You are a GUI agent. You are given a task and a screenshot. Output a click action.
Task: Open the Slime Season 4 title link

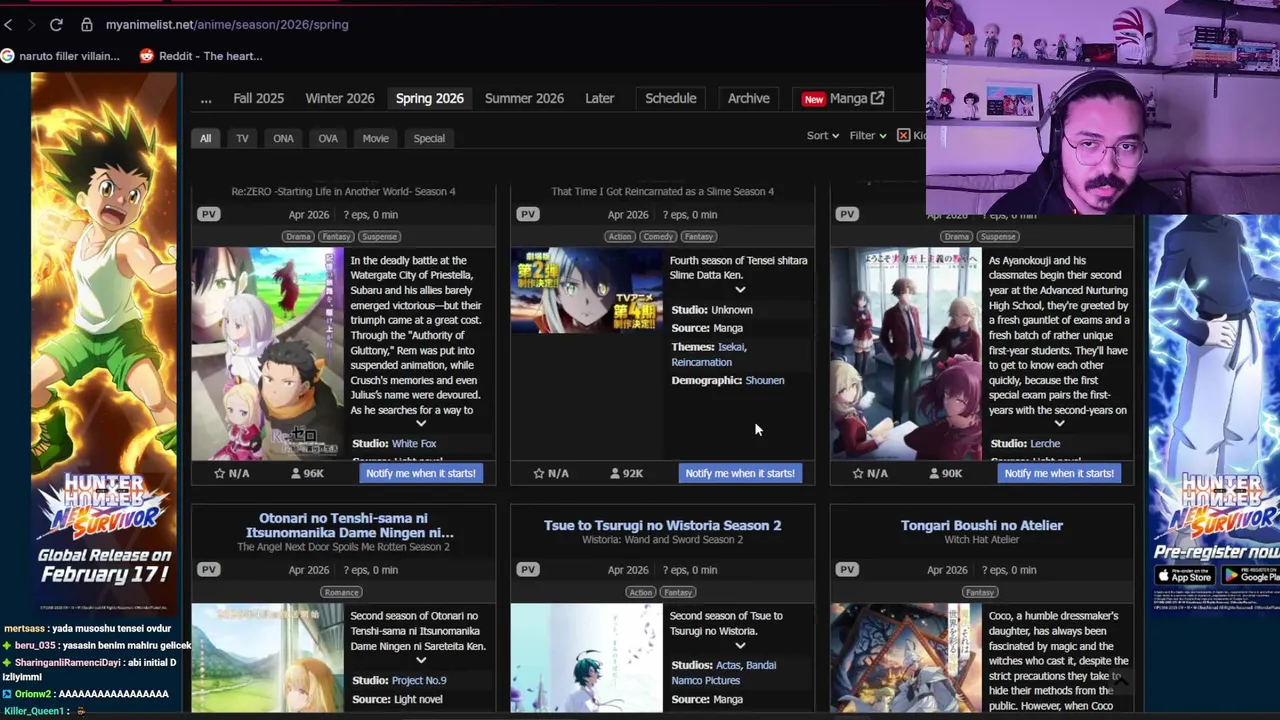[663, 191]
